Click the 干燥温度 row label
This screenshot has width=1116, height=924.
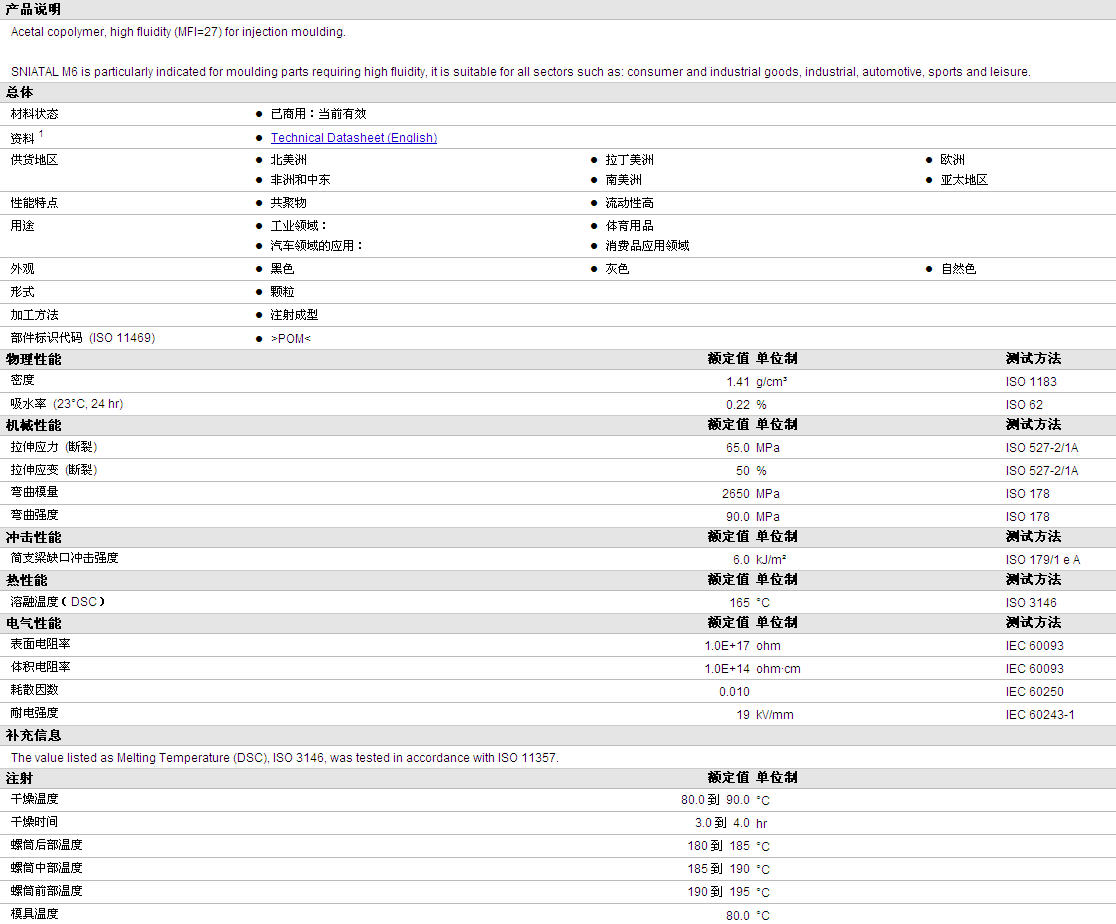[34, 799]
